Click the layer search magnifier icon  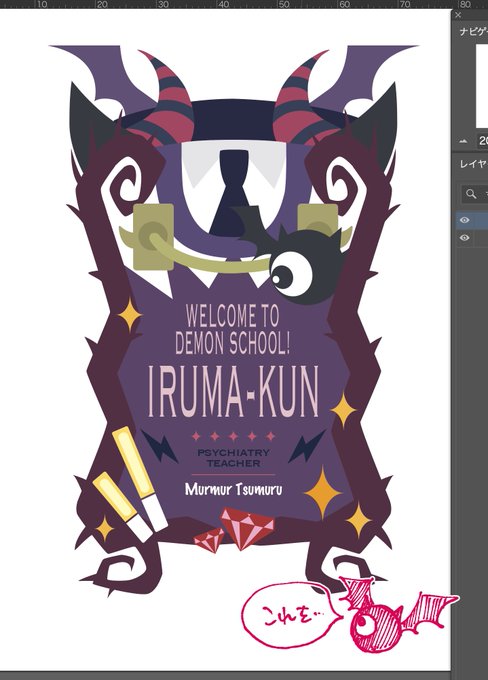point(471,194)
